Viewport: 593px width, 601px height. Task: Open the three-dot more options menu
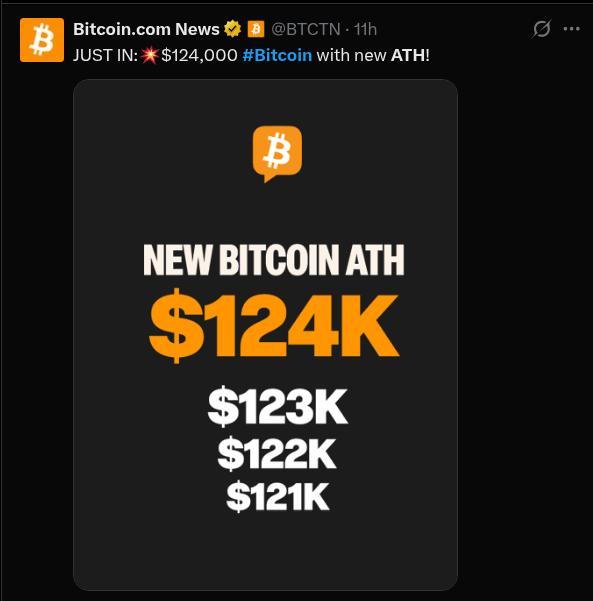572,29
